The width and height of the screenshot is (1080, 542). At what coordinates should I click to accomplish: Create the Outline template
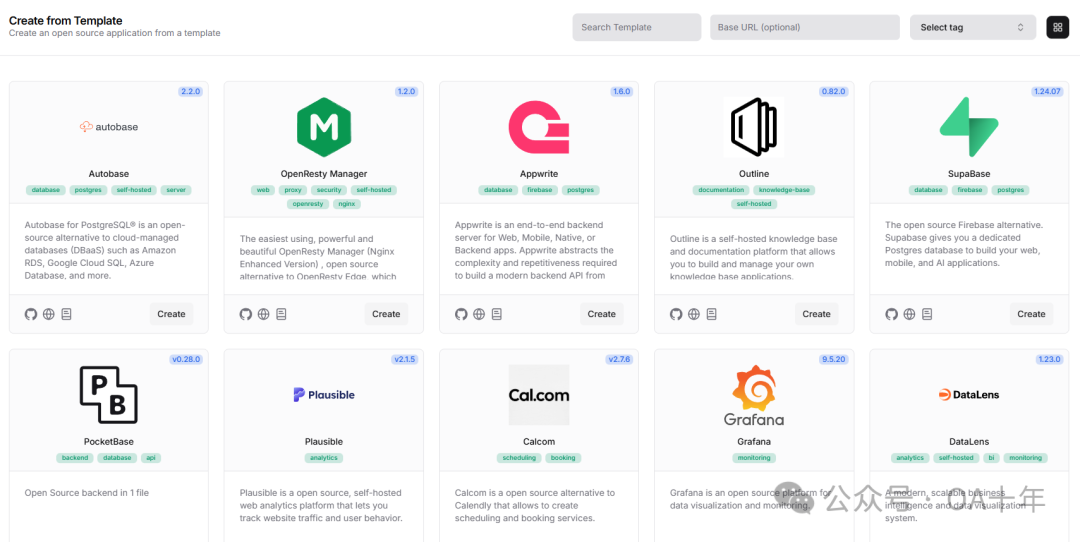point(816,314)
